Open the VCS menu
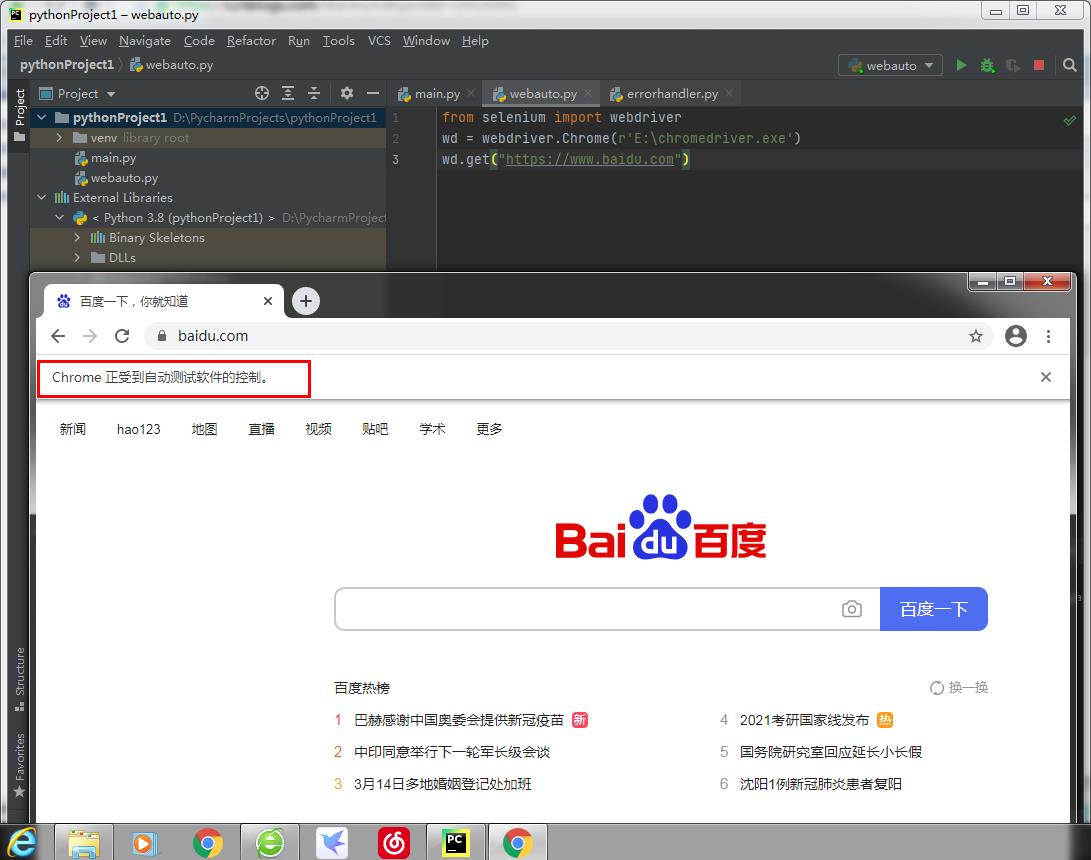This screenshot has width=1091, height=860. [379, 41]
